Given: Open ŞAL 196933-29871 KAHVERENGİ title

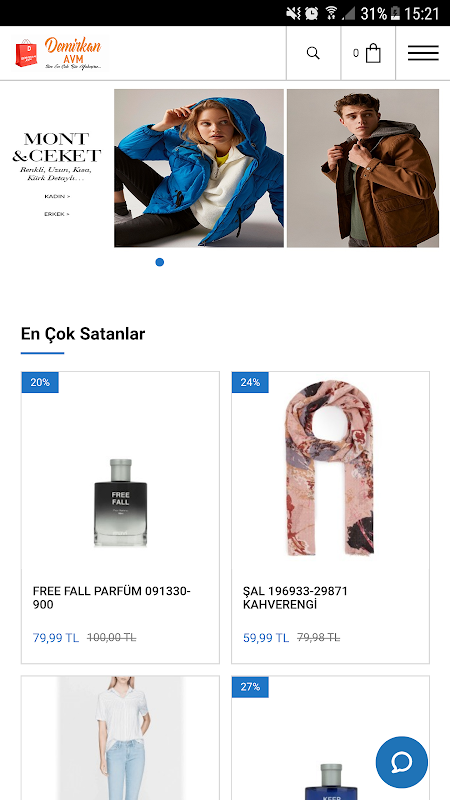Looking at the screenshot, I should (295, 598).
